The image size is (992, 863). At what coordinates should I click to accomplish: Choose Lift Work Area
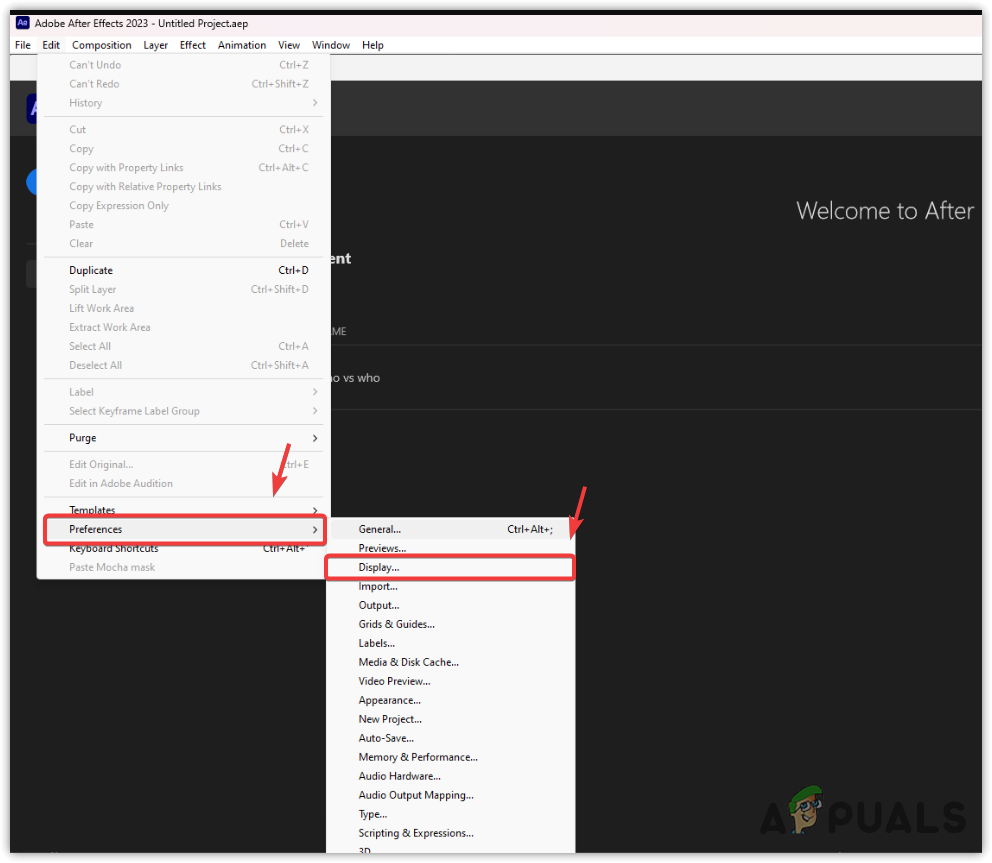[183, 308]
